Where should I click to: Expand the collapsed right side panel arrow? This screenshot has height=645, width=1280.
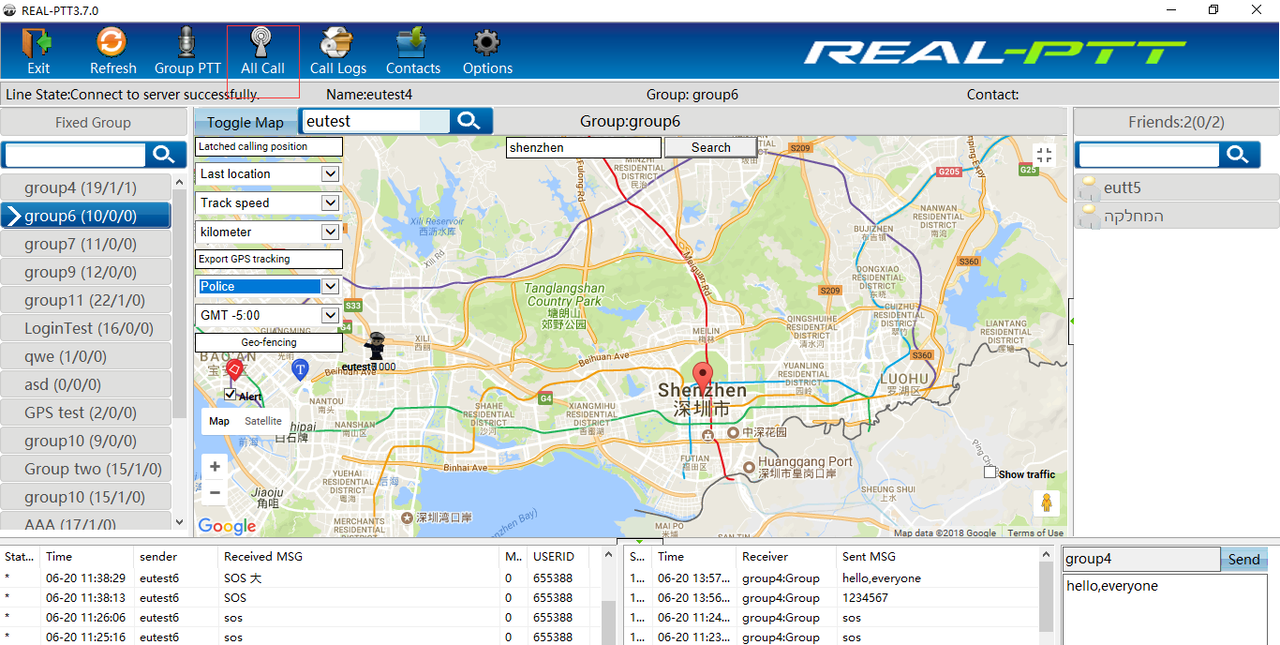(1071, 321)
